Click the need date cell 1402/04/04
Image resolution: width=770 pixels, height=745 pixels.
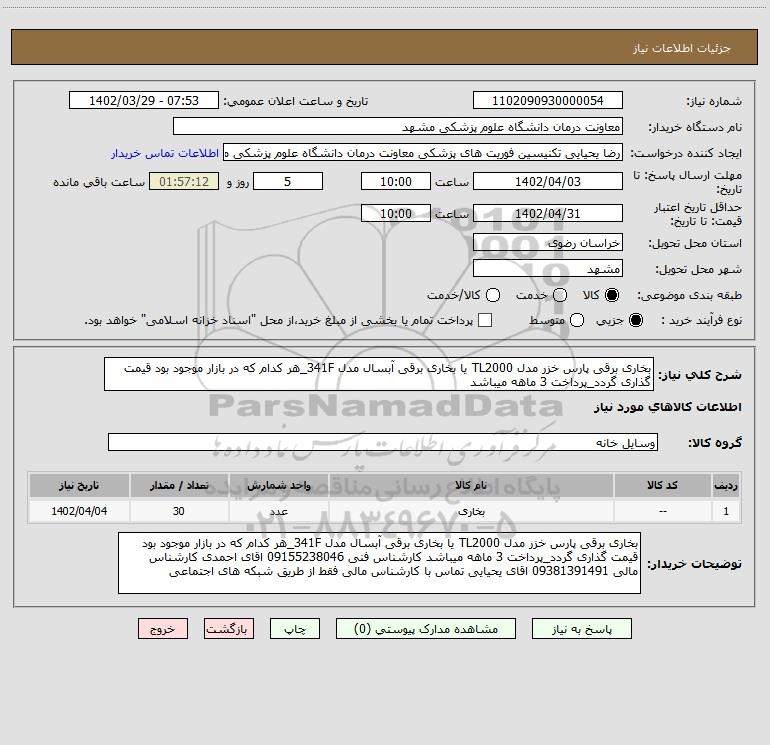pos(79,511)
